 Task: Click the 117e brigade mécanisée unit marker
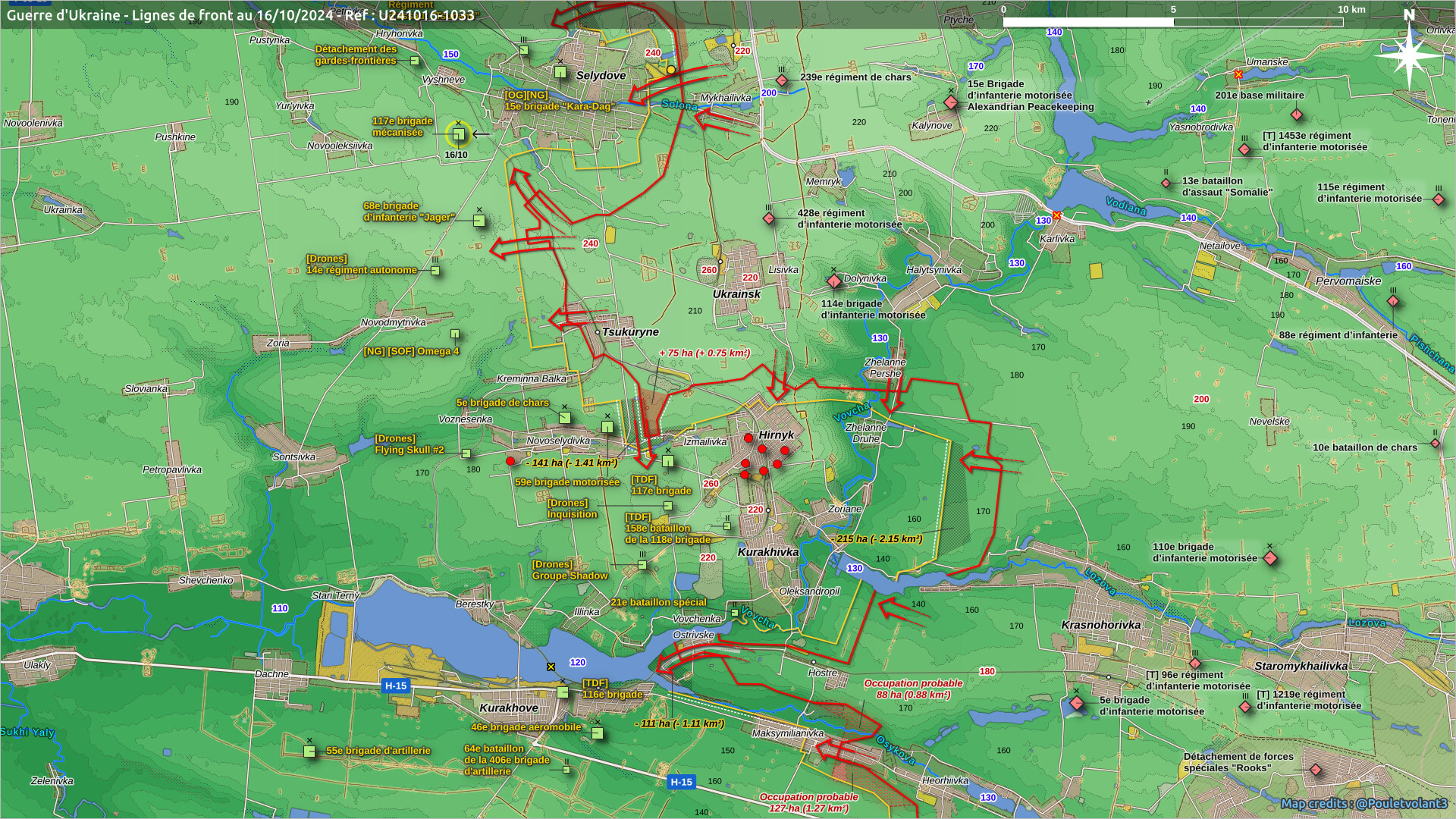(458, 135)
